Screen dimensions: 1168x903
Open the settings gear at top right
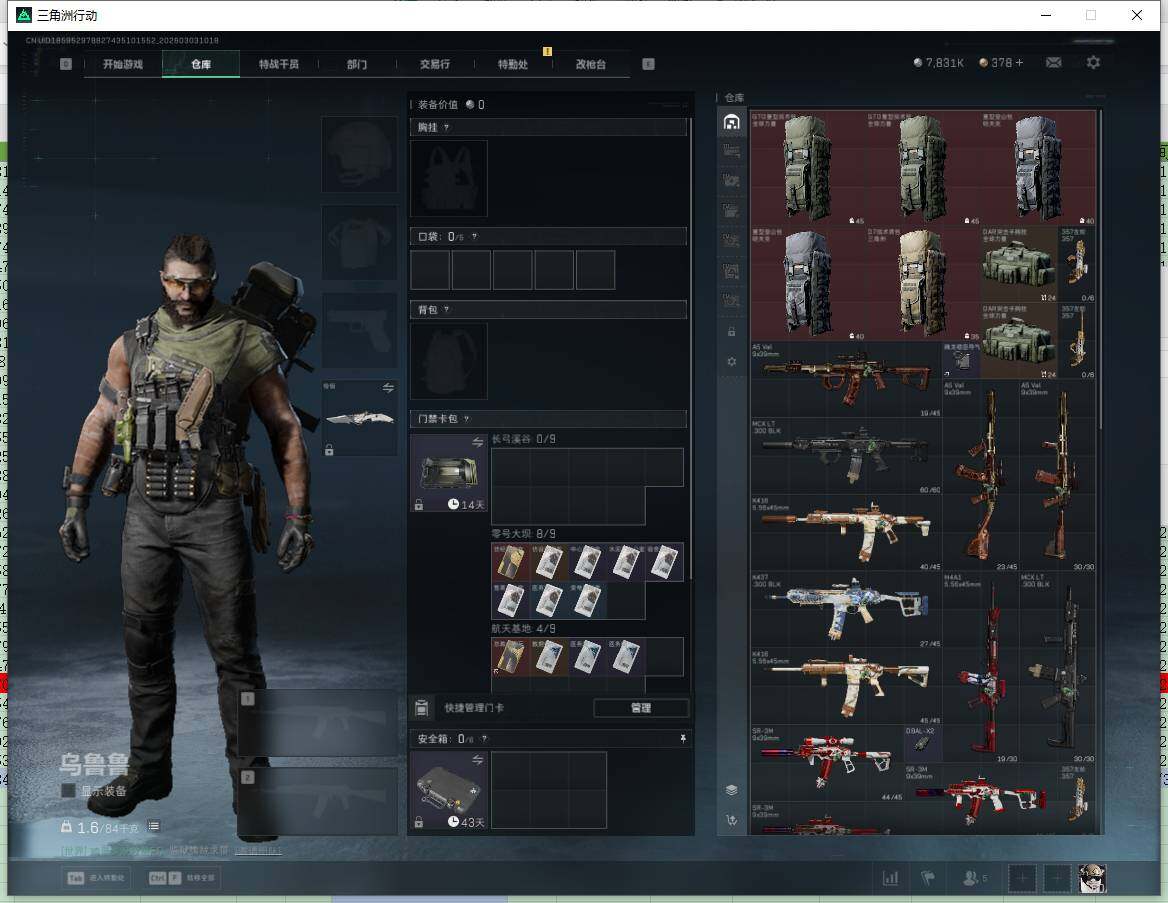[1093, 63]
